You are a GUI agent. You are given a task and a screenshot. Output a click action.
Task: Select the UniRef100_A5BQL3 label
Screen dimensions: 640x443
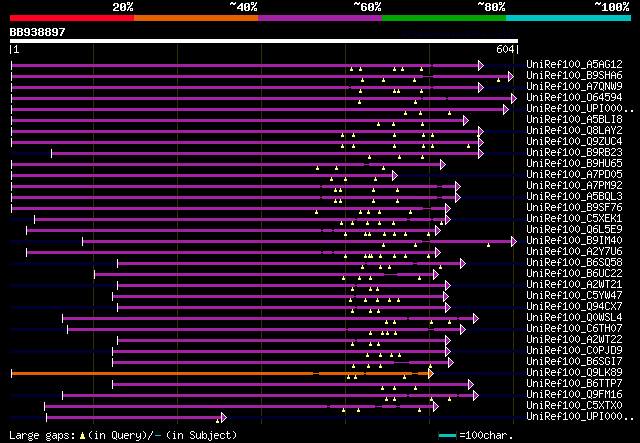(x=574, y=196)
